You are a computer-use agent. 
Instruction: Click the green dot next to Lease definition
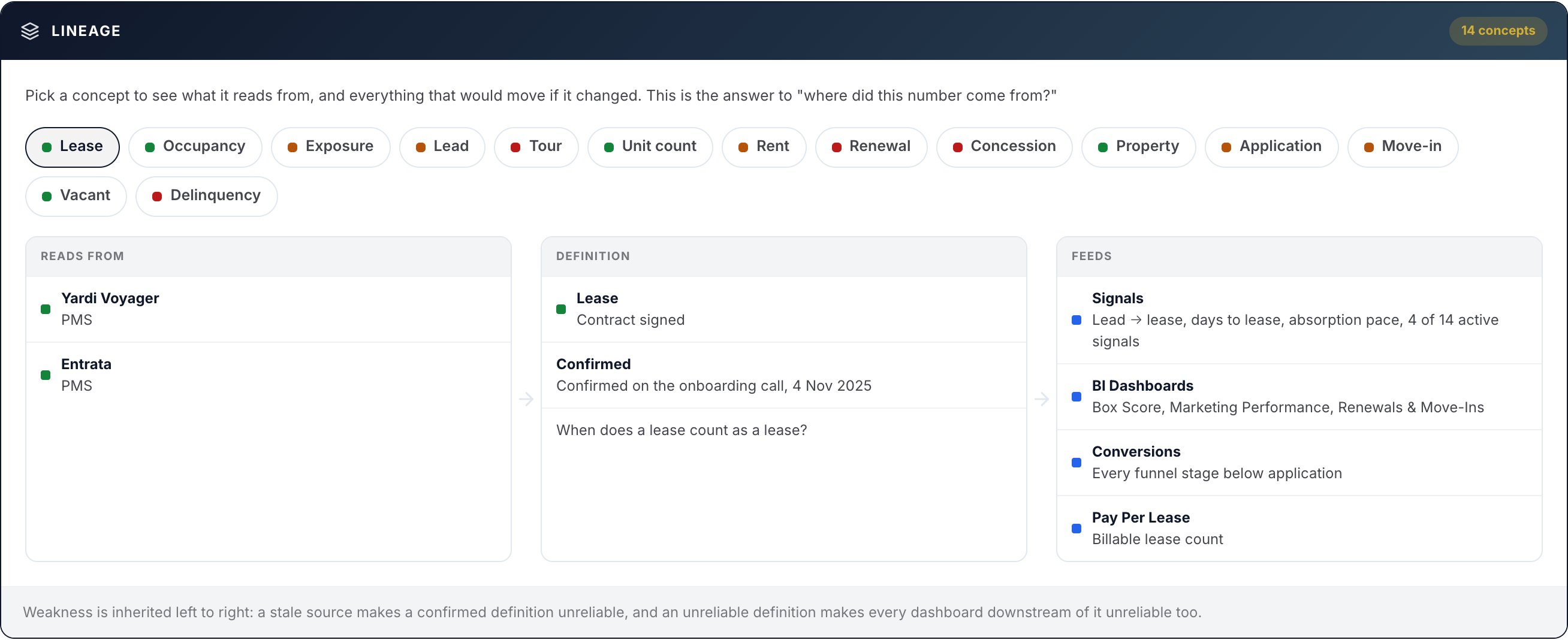point(561,309)
